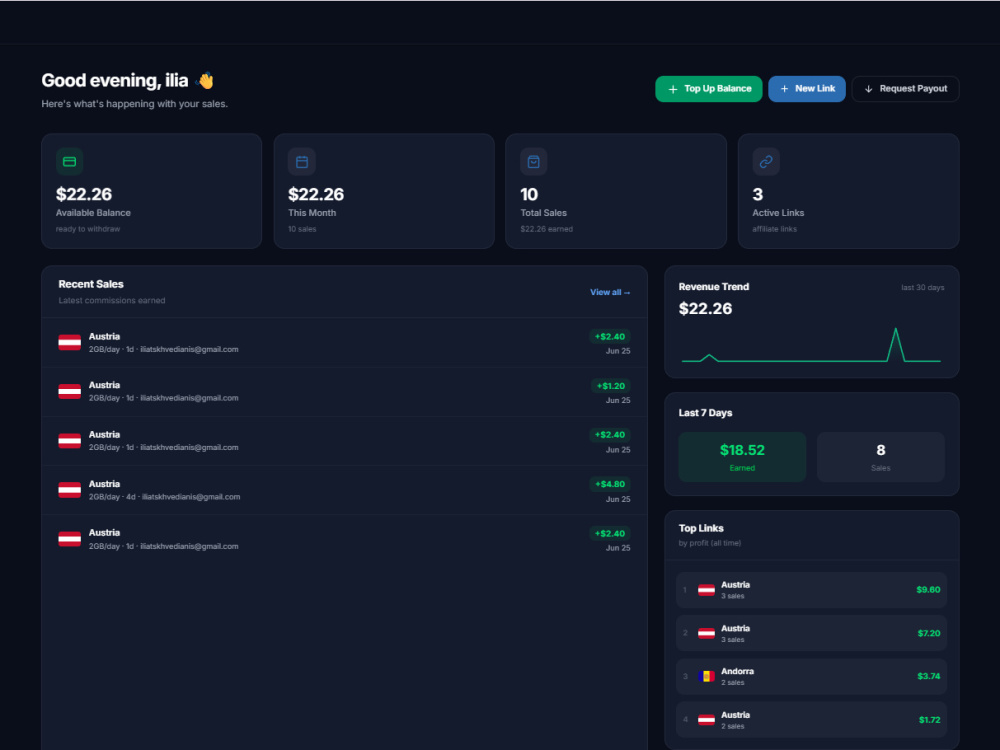Open the Austria top link earning $9.60
This screenshot has width=1000, height=750.
click(811, 590)
